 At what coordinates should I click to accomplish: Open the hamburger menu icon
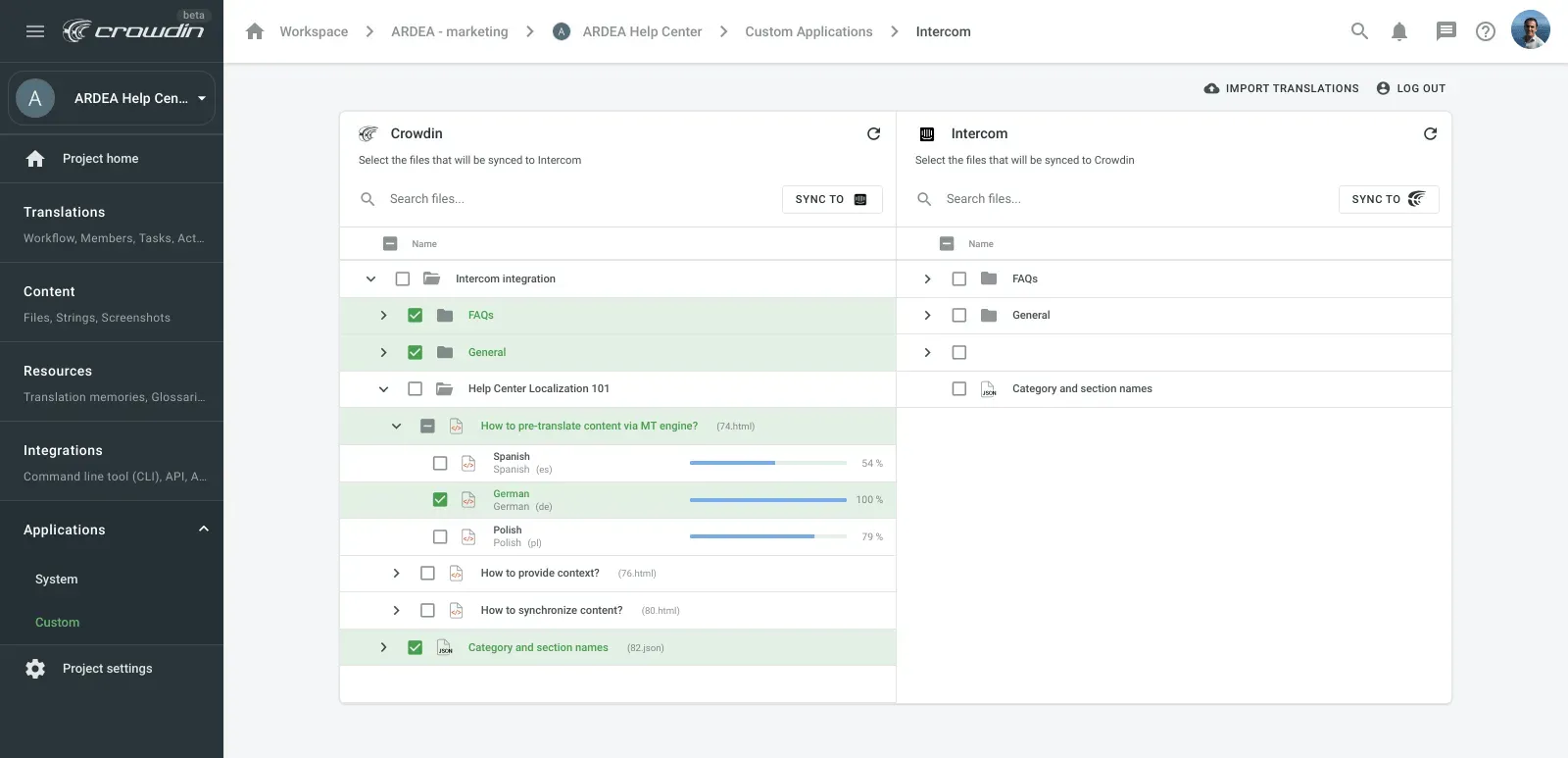coord(35,31)
